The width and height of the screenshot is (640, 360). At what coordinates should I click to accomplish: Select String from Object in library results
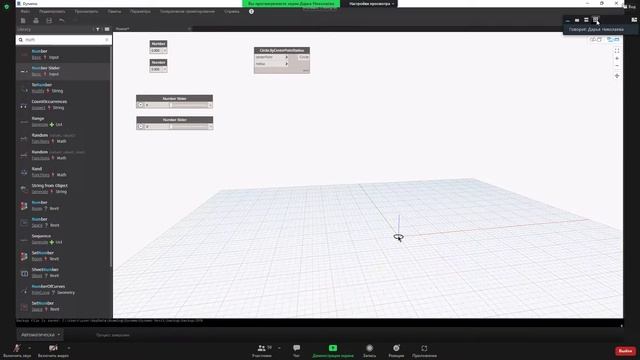tap(63, 188)
